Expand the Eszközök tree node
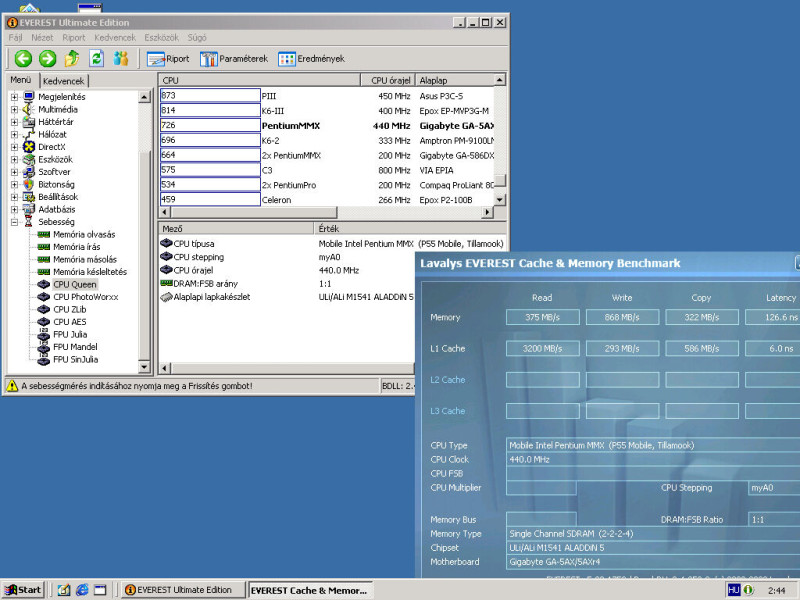 click(x=14, y=159)
